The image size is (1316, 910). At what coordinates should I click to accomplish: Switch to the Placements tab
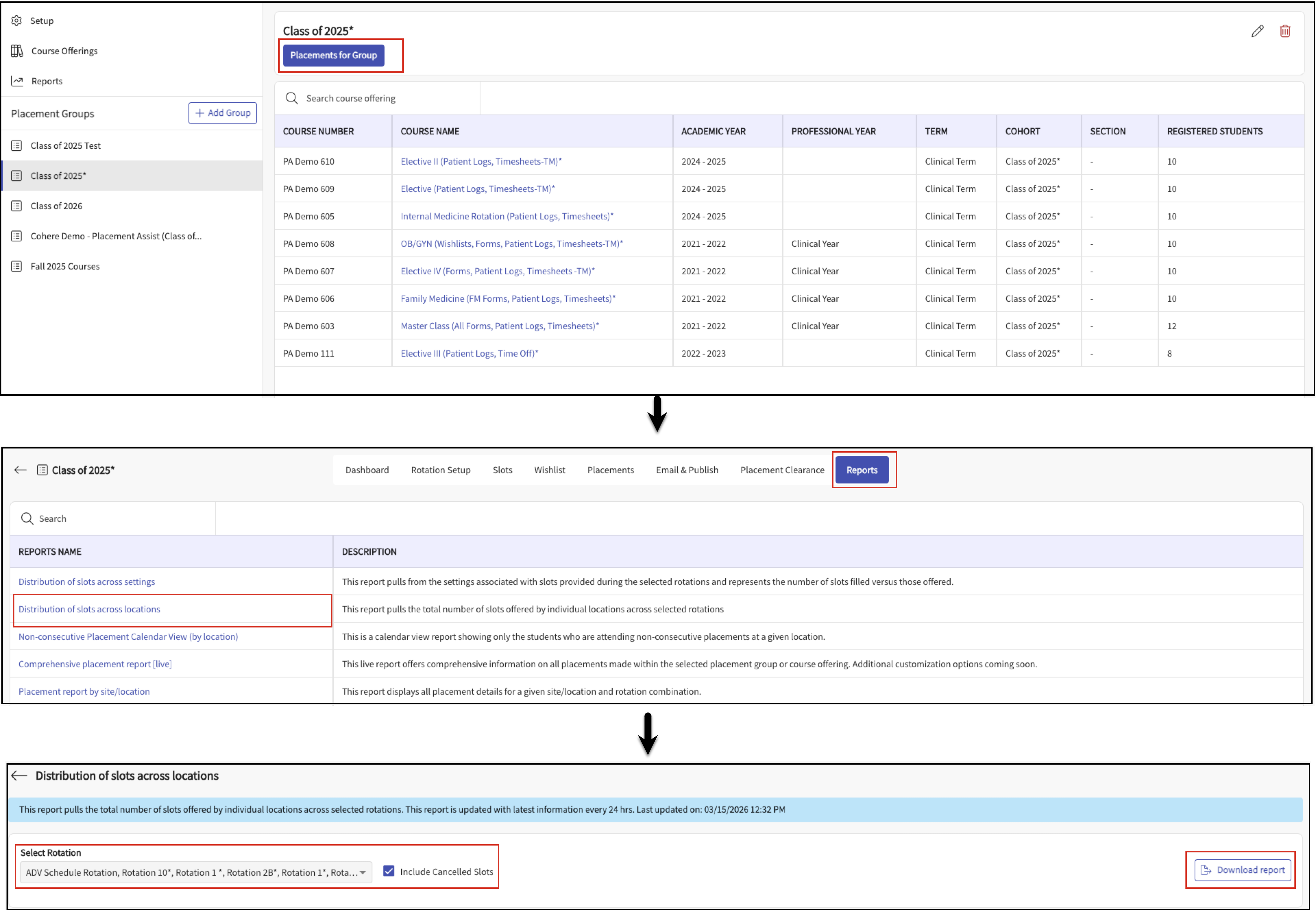[610, 470]
